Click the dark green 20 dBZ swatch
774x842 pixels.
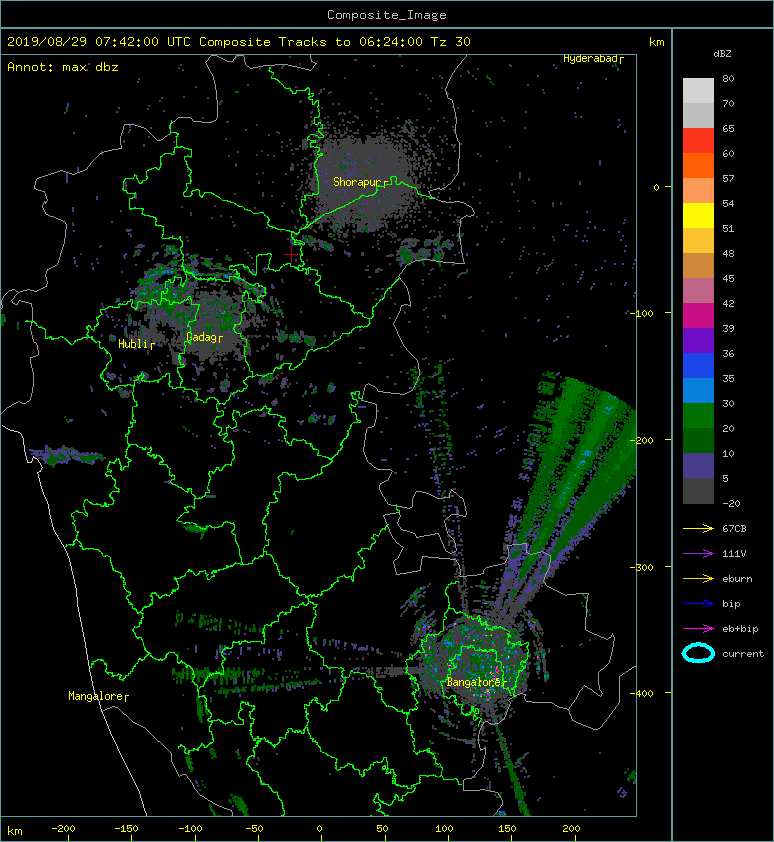pyautogui.click(x=698, y=440)
